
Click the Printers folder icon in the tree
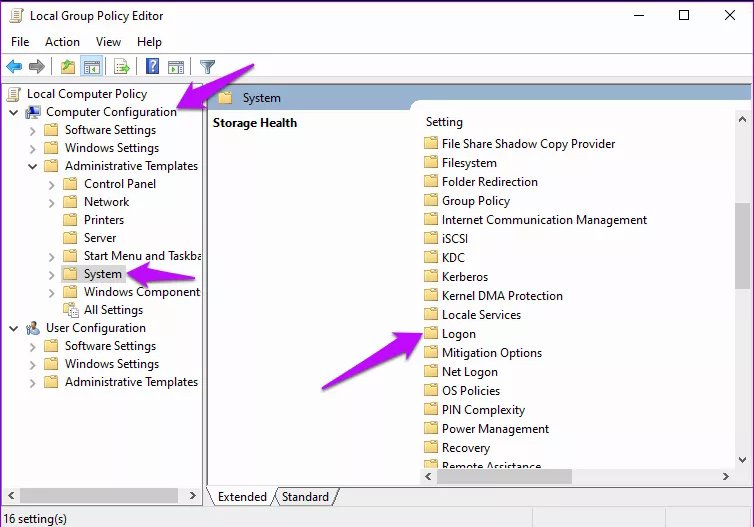[x=70, y=220]
